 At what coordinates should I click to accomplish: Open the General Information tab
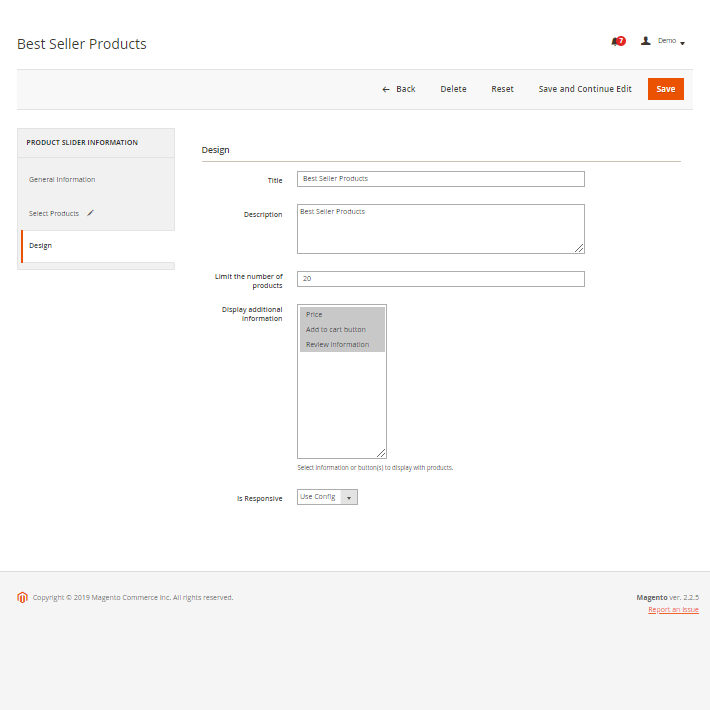point(62,180)
